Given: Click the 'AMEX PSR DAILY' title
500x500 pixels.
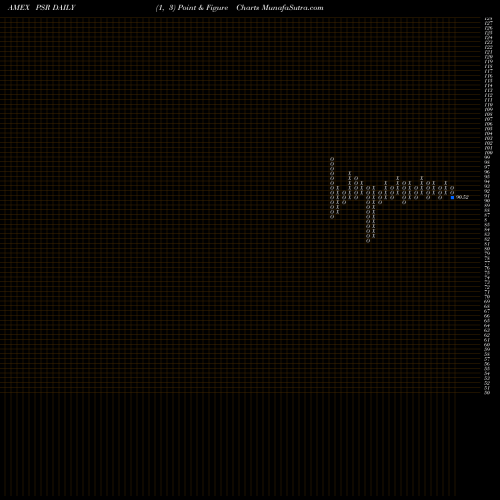Looking at the screenshot, I should 42,8.
